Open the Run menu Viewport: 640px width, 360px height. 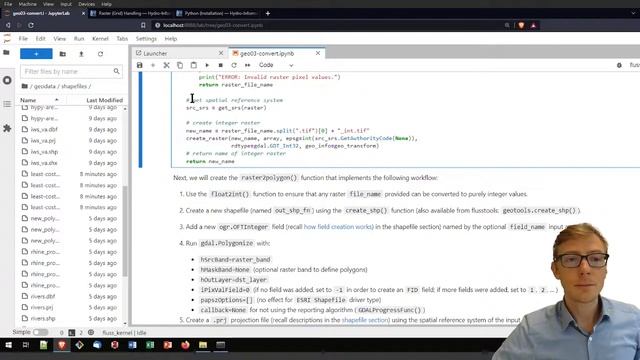point(79,39)
